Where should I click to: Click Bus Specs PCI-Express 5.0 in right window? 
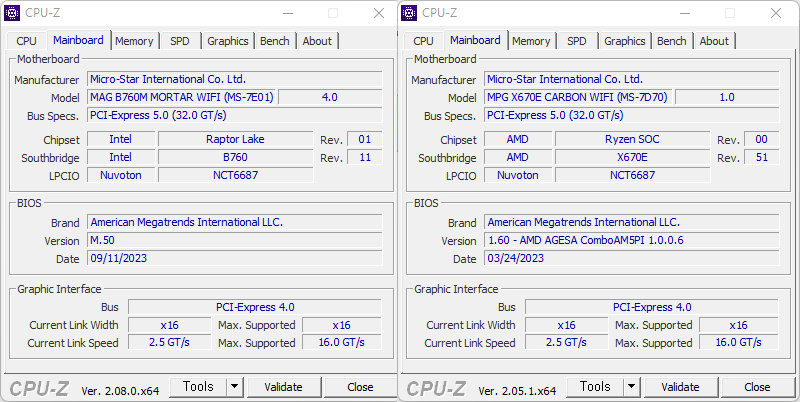[x=632, y=115]
